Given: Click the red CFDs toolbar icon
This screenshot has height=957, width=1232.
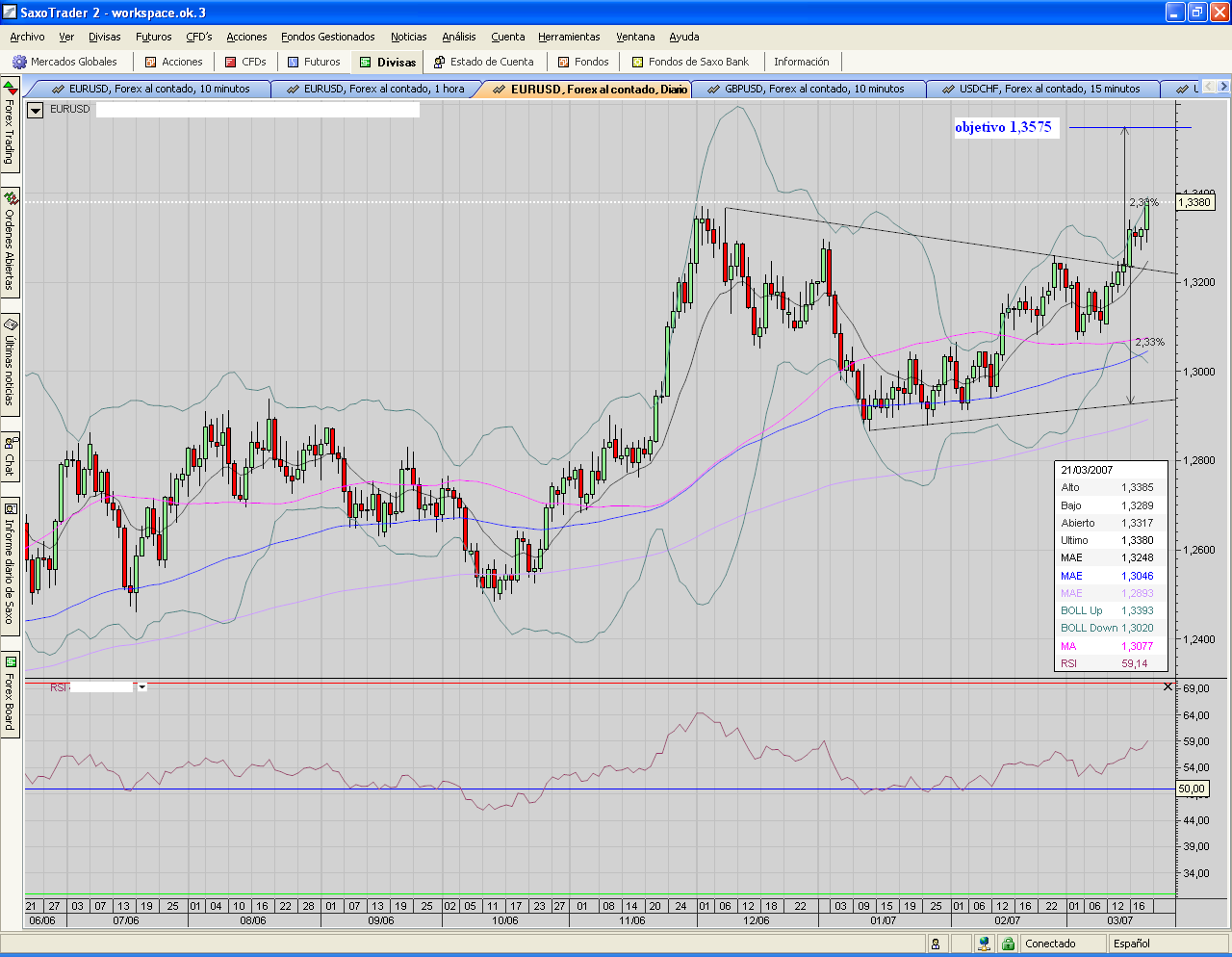Looking at the screenshot, I should pyautogui.click(x=231, y=62).
